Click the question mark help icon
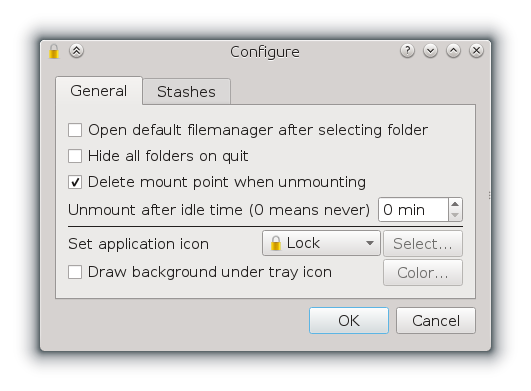The image size is (531, 391). (x=407, y=51)
